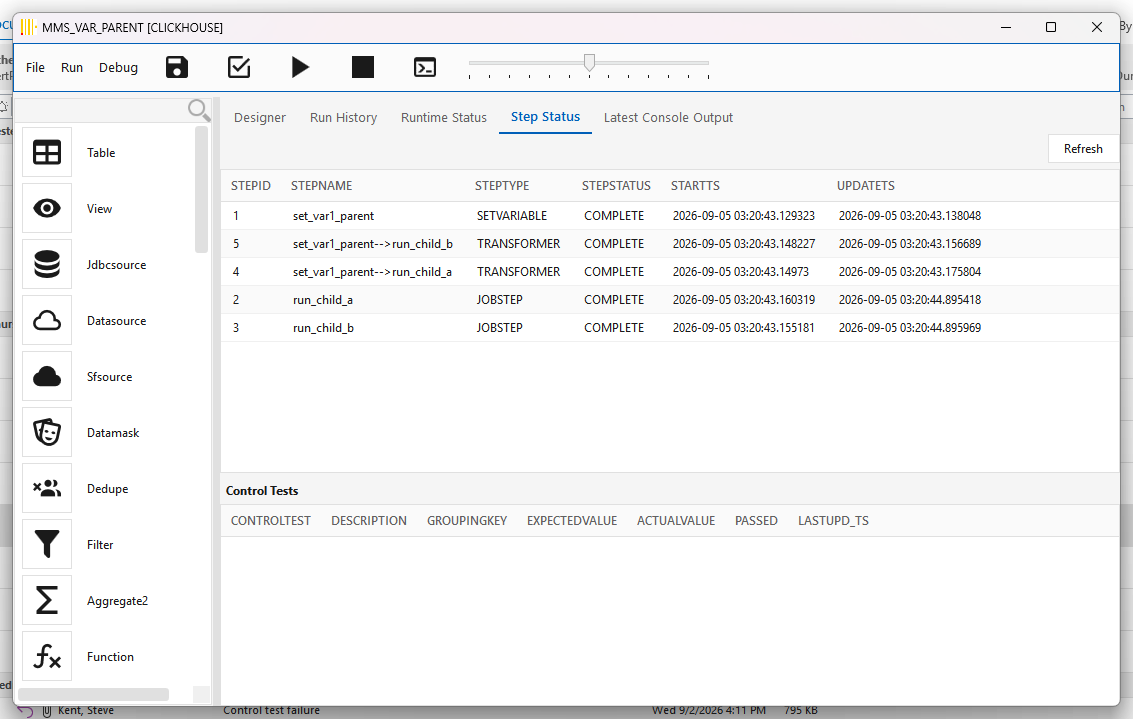Click the EXPECTEDVALUE column header
The image size is (1133, 719).
572,520
